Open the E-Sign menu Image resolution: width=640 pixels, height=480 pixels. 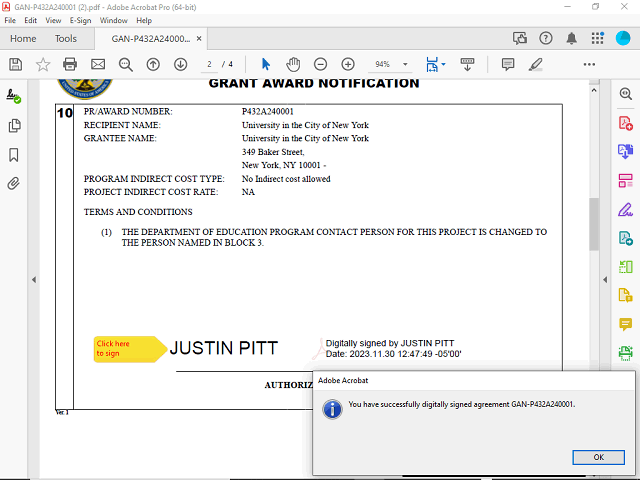(80, 20)
